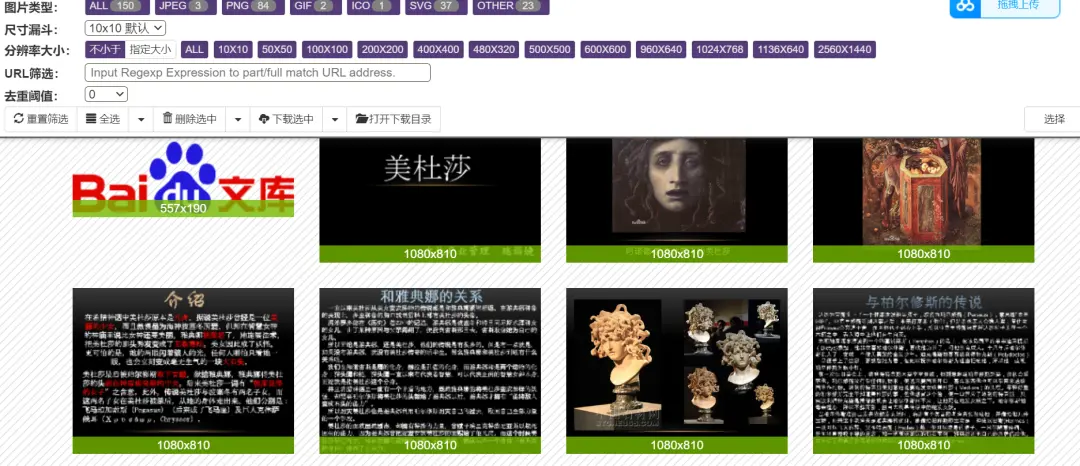Select the 不小于 resolution mode
The height and width of the screenshot is (466, 1080).
click(105, 50)
